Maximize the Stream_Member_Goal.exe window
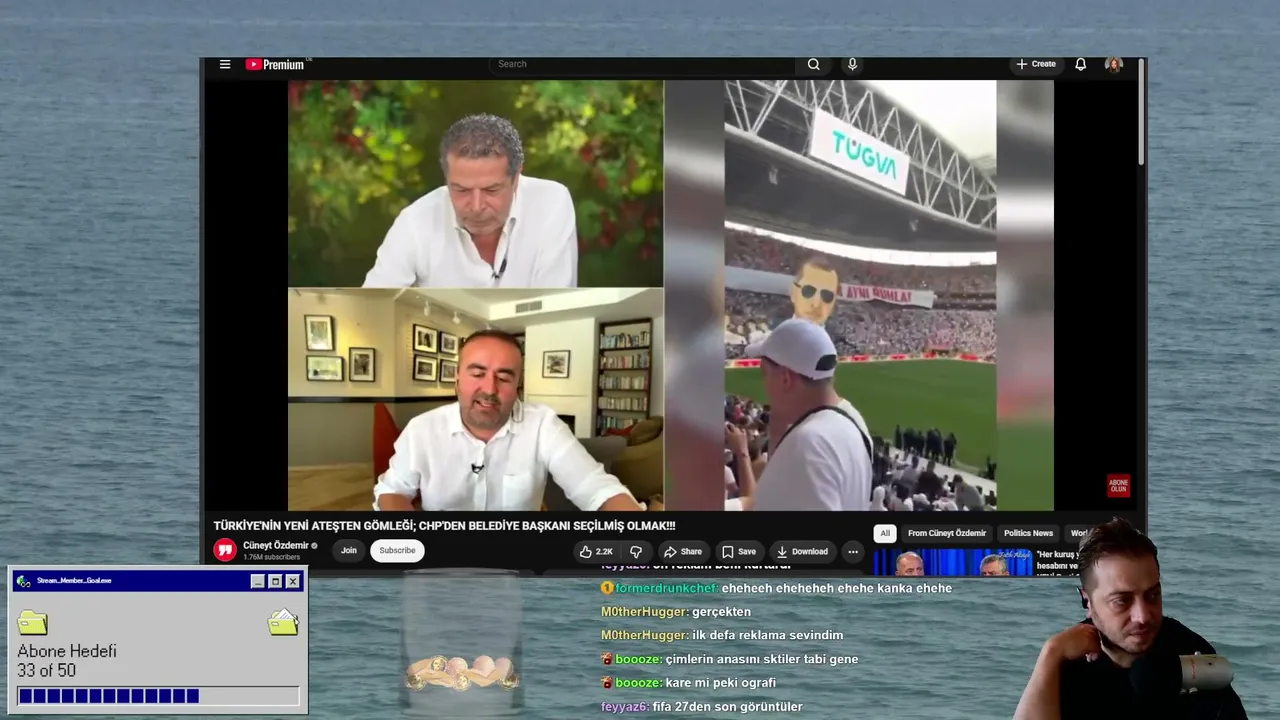This screenshot has width=1280, height=720. (x=275, y=581)
